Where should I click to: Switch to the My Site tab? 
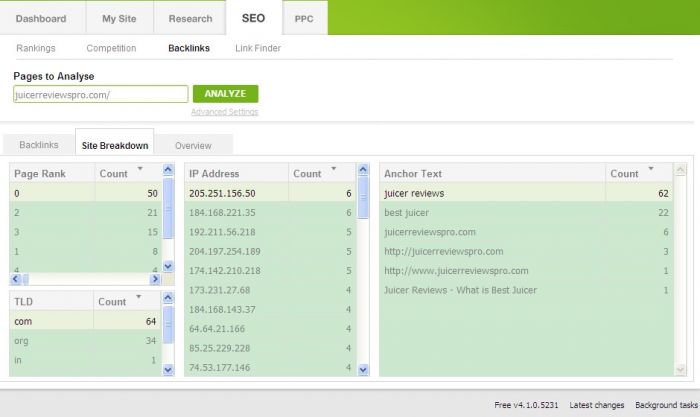tap(119, 19)
